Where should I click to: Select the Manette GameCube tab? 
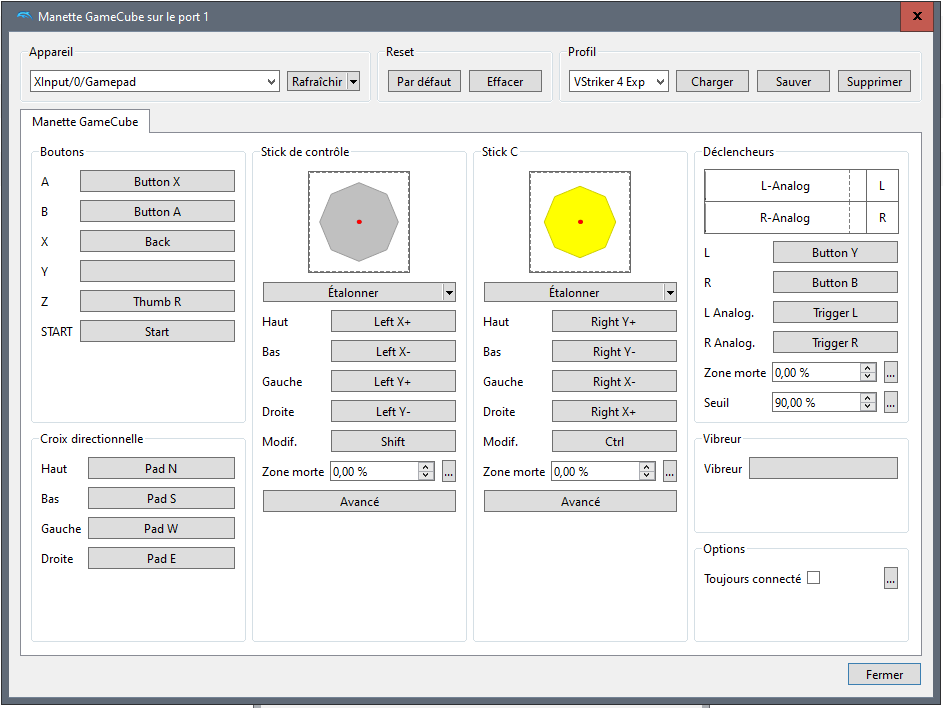click(x=85, y=122)
